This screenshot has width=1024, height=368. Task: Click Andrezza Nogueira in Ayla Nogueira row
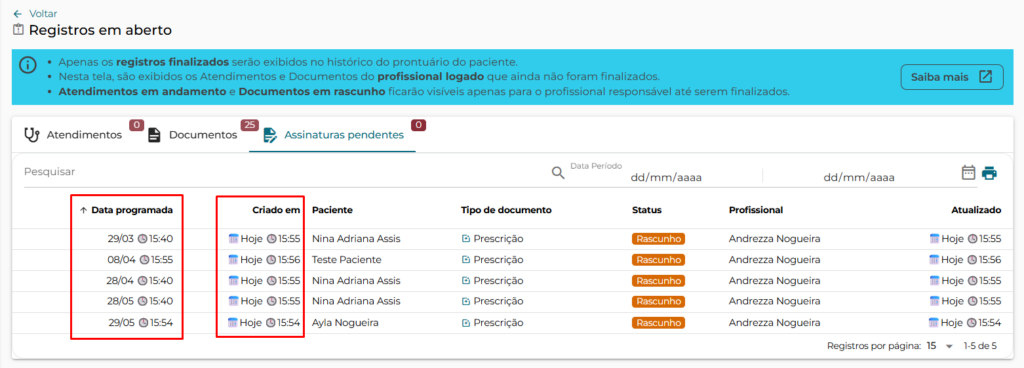click(774, 322)
